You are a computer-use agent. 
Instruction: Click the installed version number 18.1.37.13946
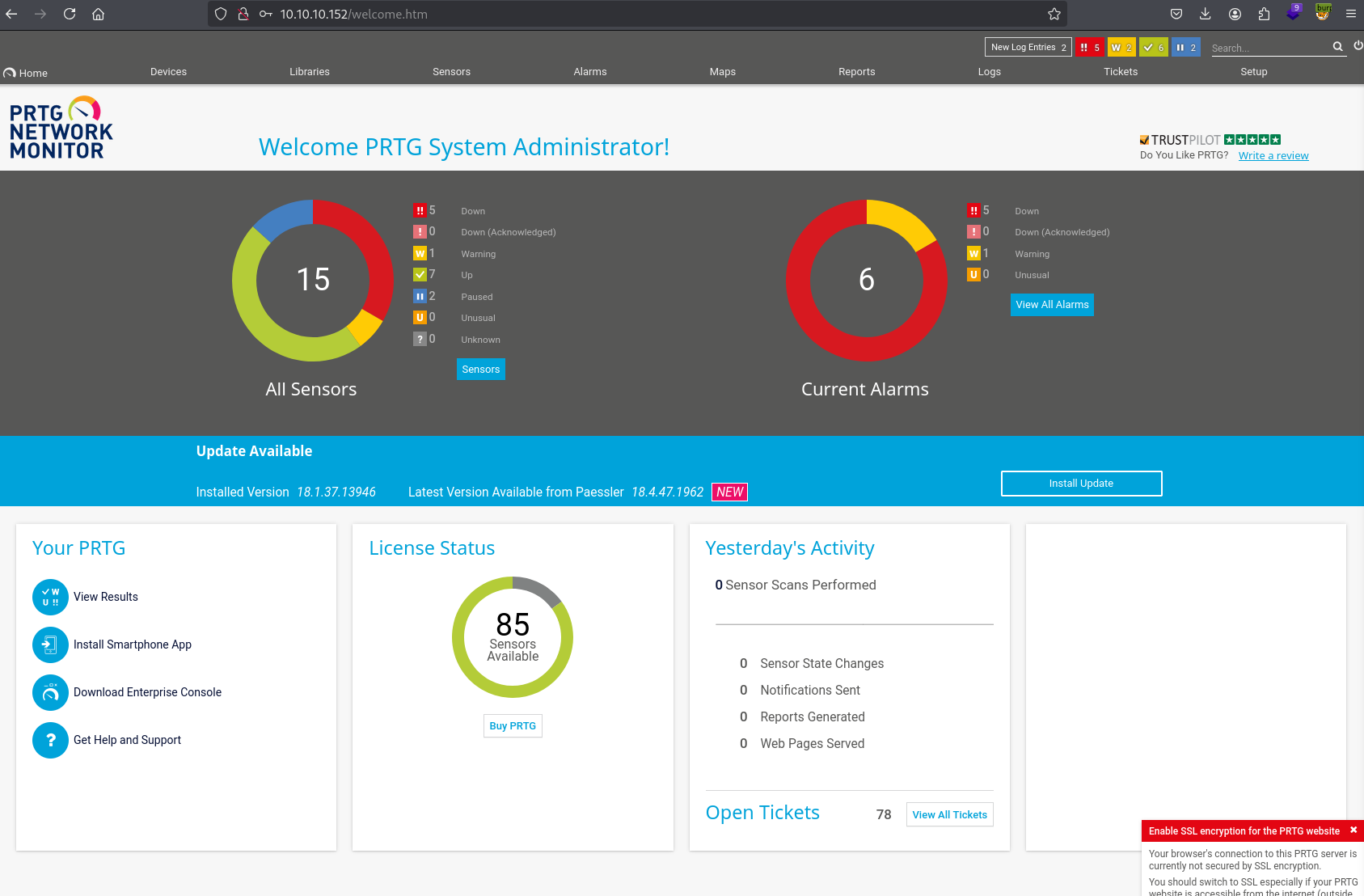336,492
